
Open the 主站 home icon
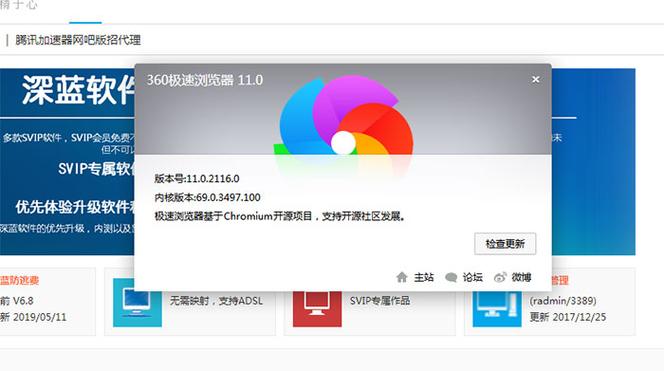point(402,277)
